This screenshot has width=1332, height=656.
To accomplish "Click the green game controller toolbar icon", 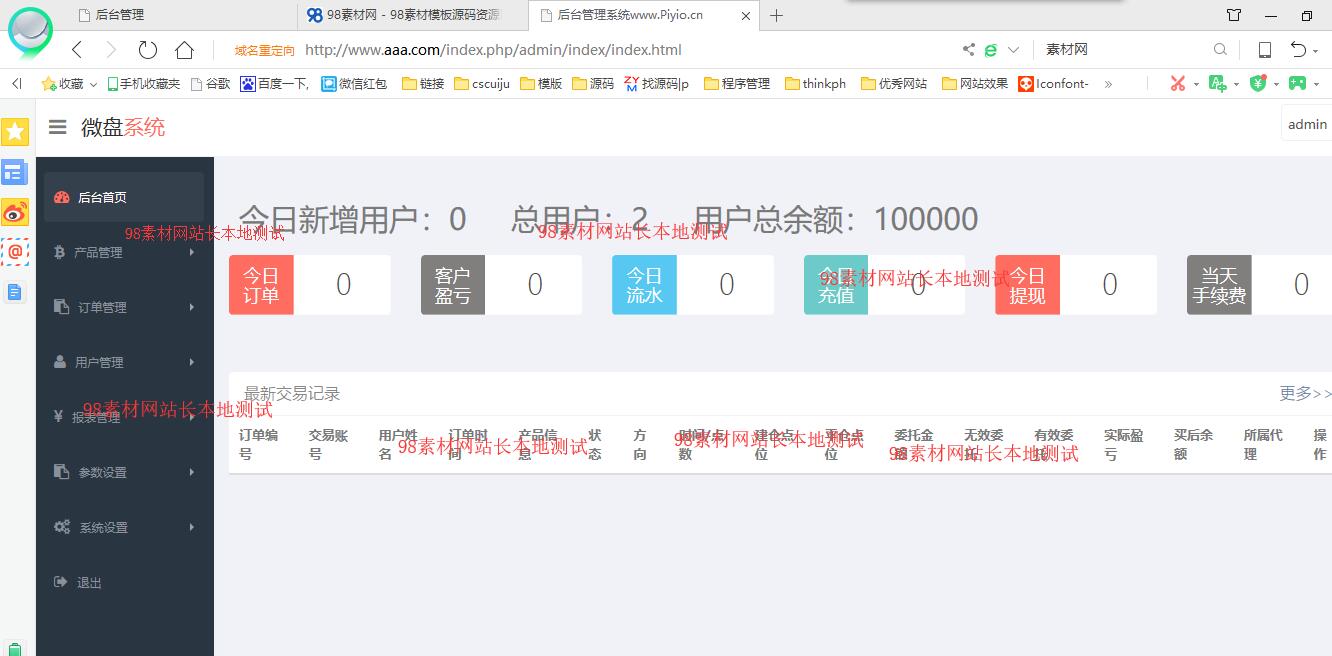I will pos(1297,83).
